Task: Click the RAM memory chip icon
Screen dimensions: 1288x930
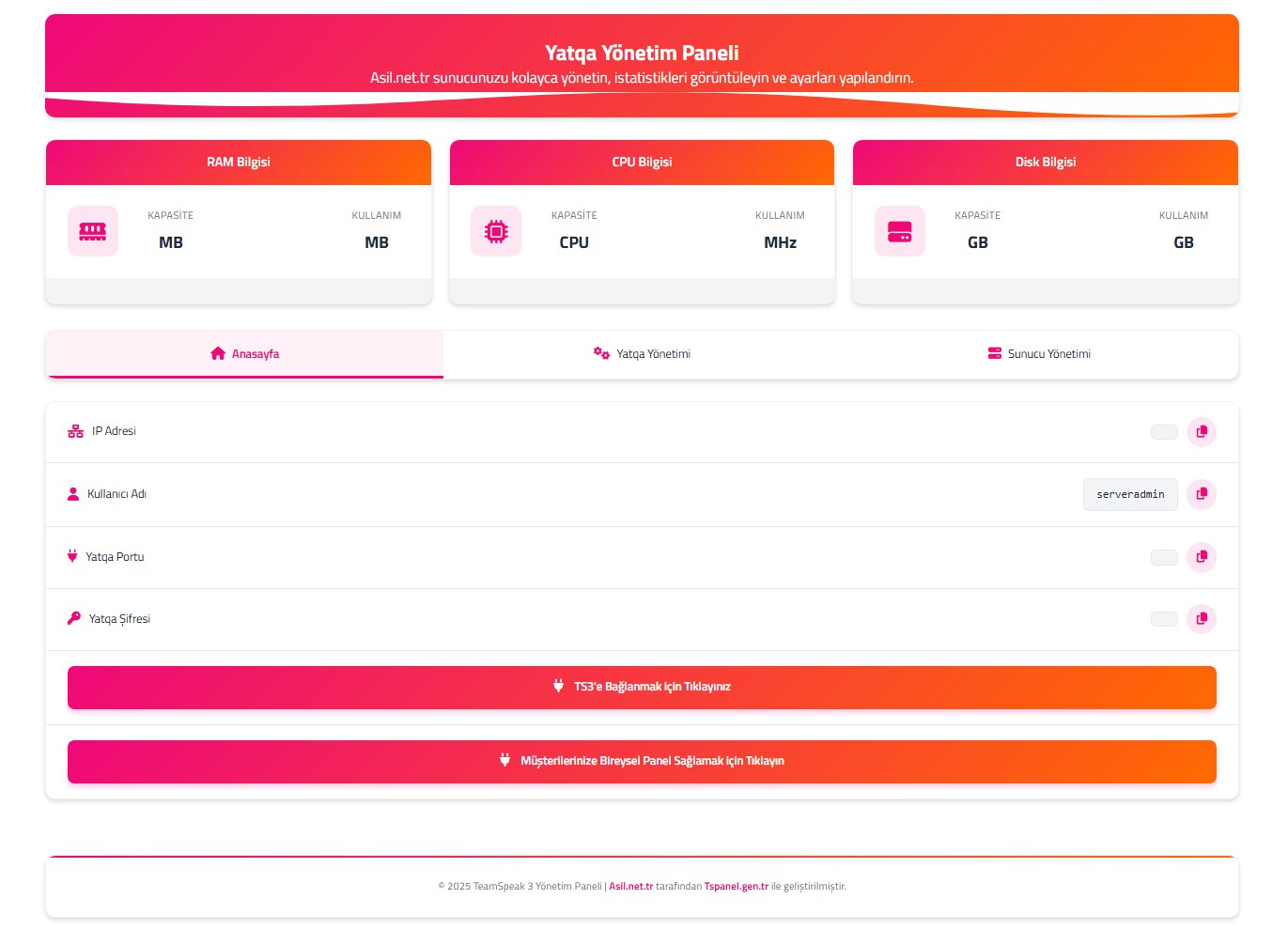Action: tap(93, 231)
